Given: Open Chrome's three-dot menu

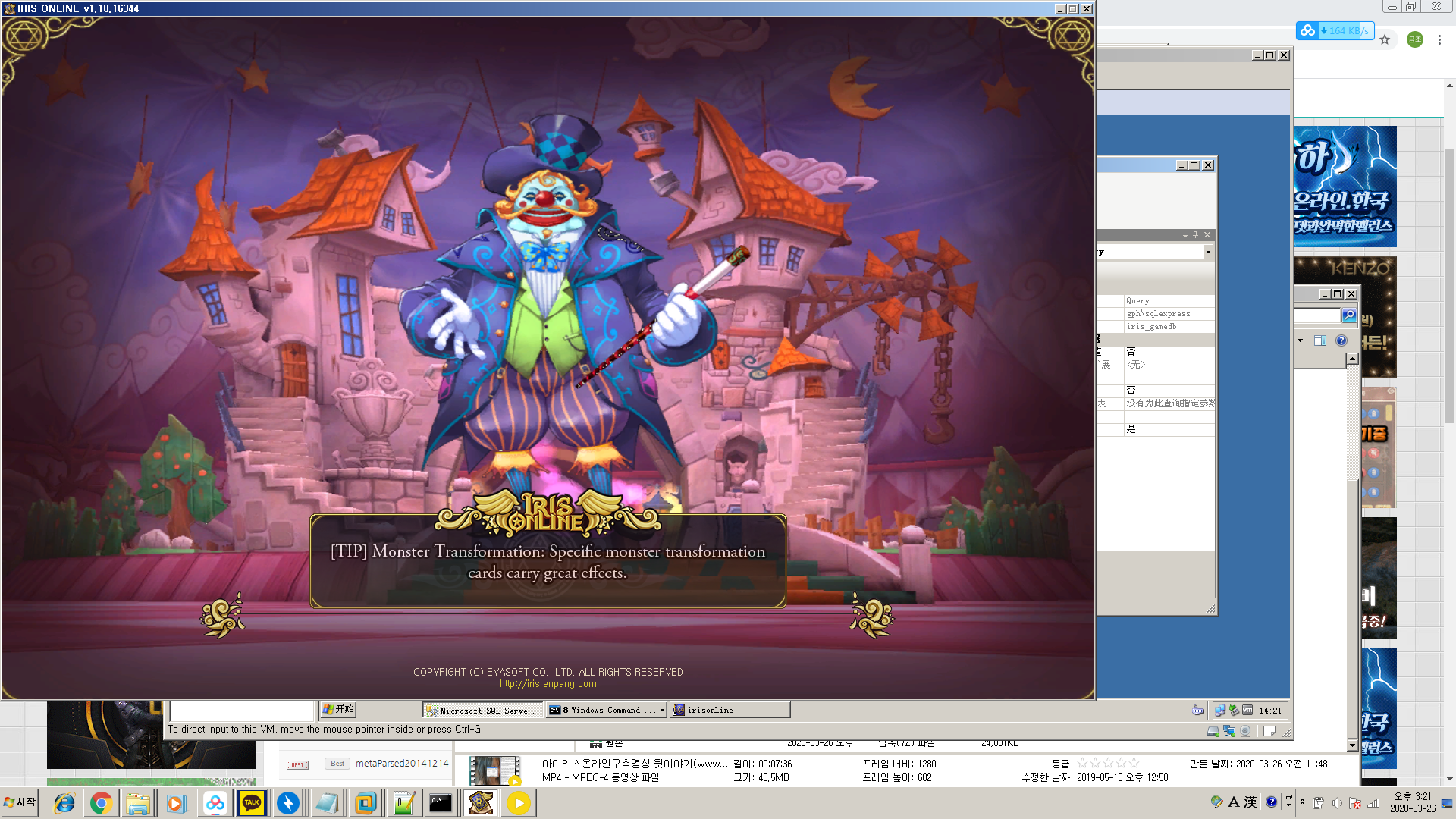Looking at the screenshot, I should pos(1439,39).
